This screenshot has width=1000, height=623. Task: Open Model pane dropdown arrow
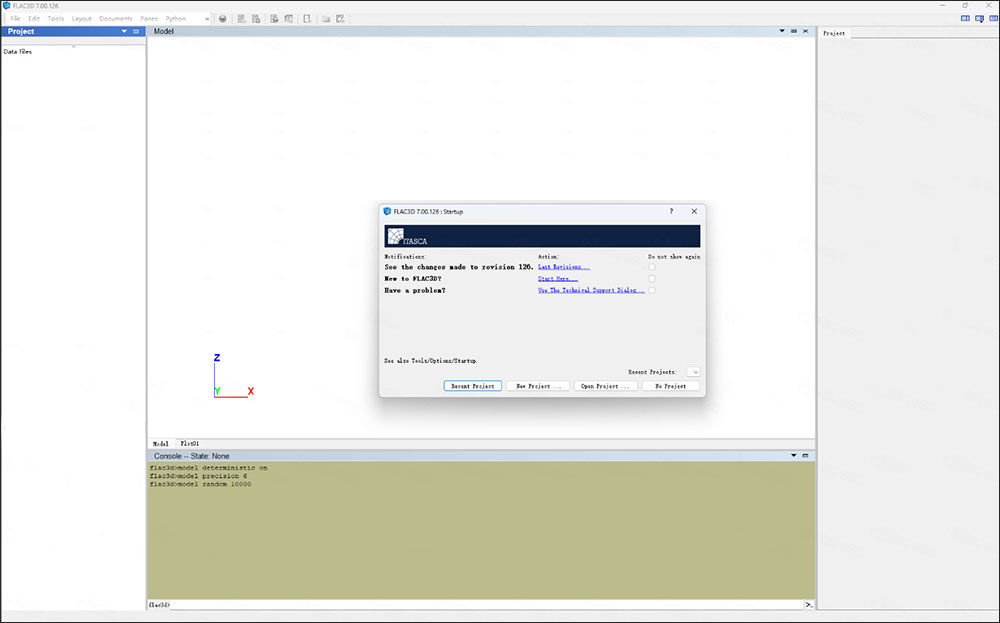[x=782, y=31]
